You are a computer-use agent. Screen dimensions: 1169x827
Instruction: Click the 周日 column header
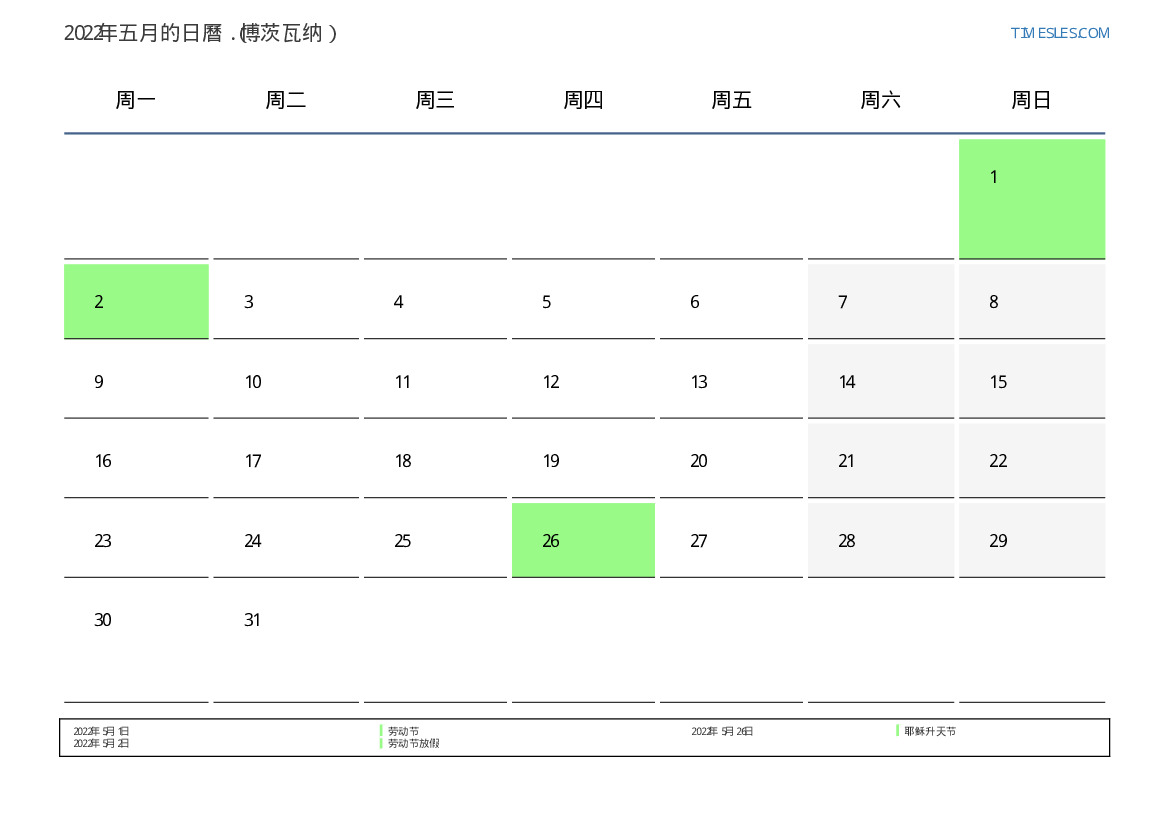click(1031, 100)
